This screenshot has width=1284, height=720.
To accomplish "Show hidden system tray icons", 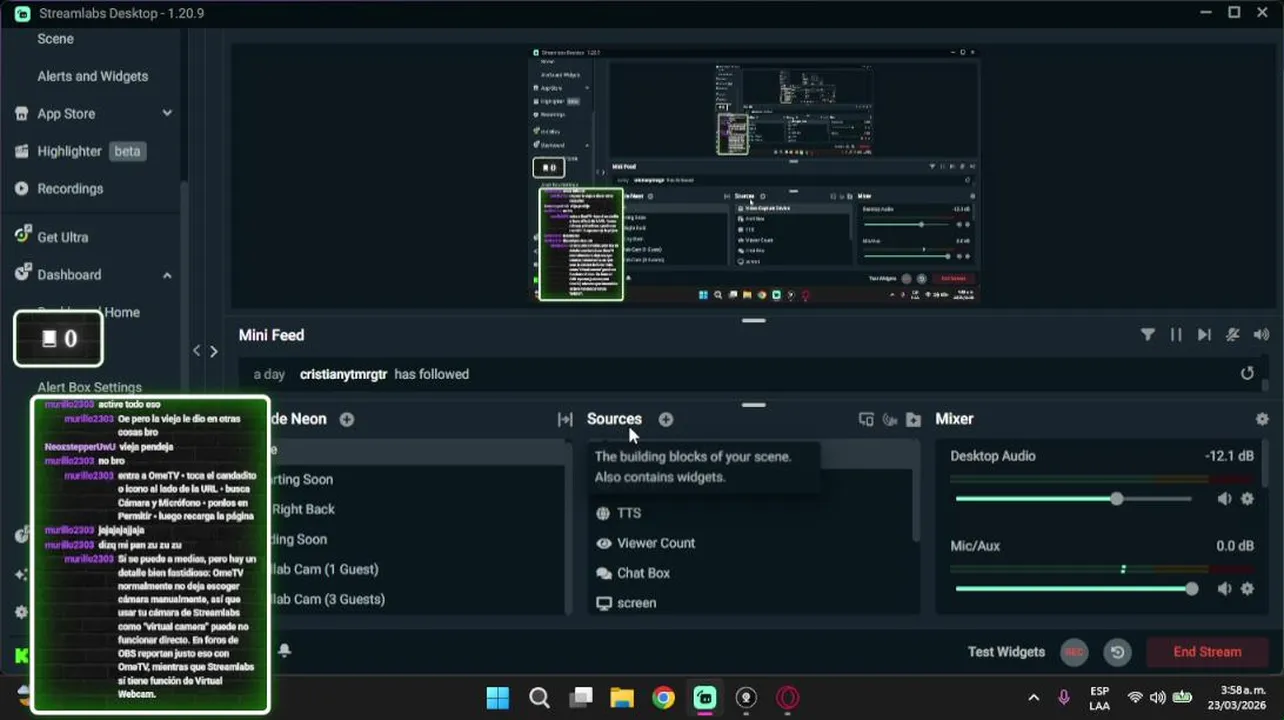I will 1034,698.
